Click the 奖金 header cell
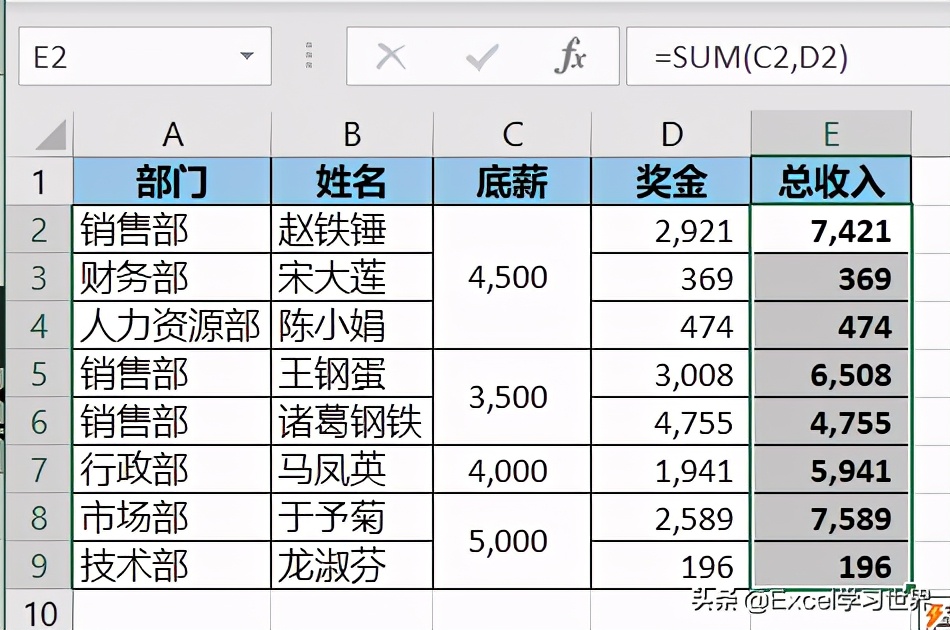Screen dimensions: 950x630 coord(671,181)
